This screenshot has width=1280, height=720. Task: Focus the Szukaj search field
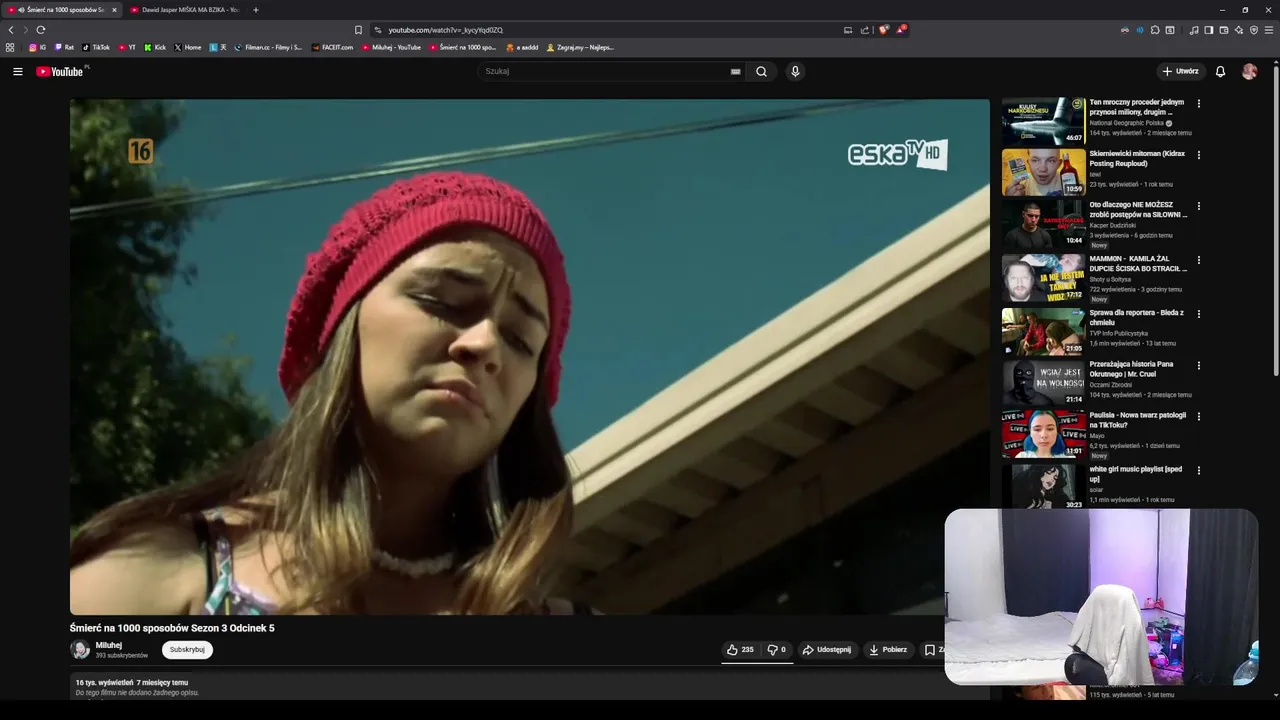606,71
